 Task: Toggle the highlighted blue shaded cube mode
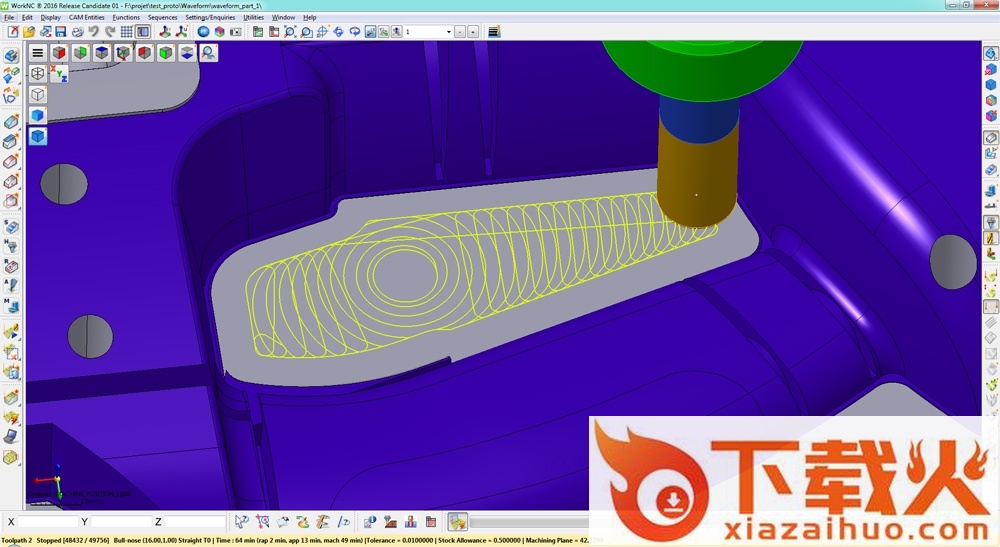pos(38,136)
